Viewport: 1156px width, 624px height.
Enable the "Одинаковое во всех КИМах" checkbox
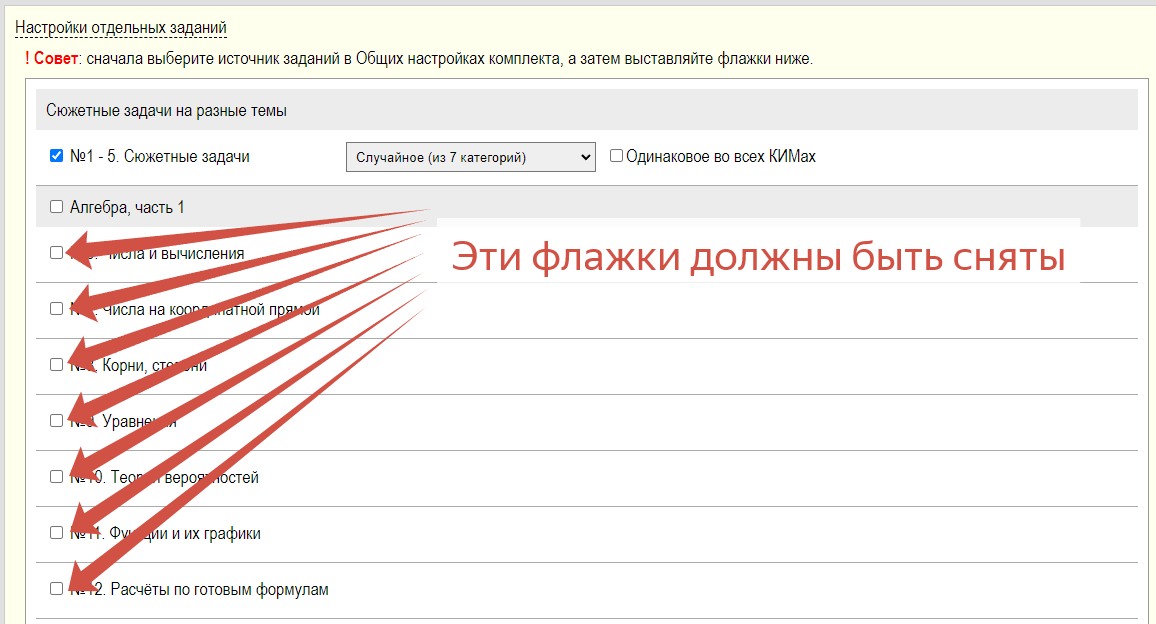[617, 156]
